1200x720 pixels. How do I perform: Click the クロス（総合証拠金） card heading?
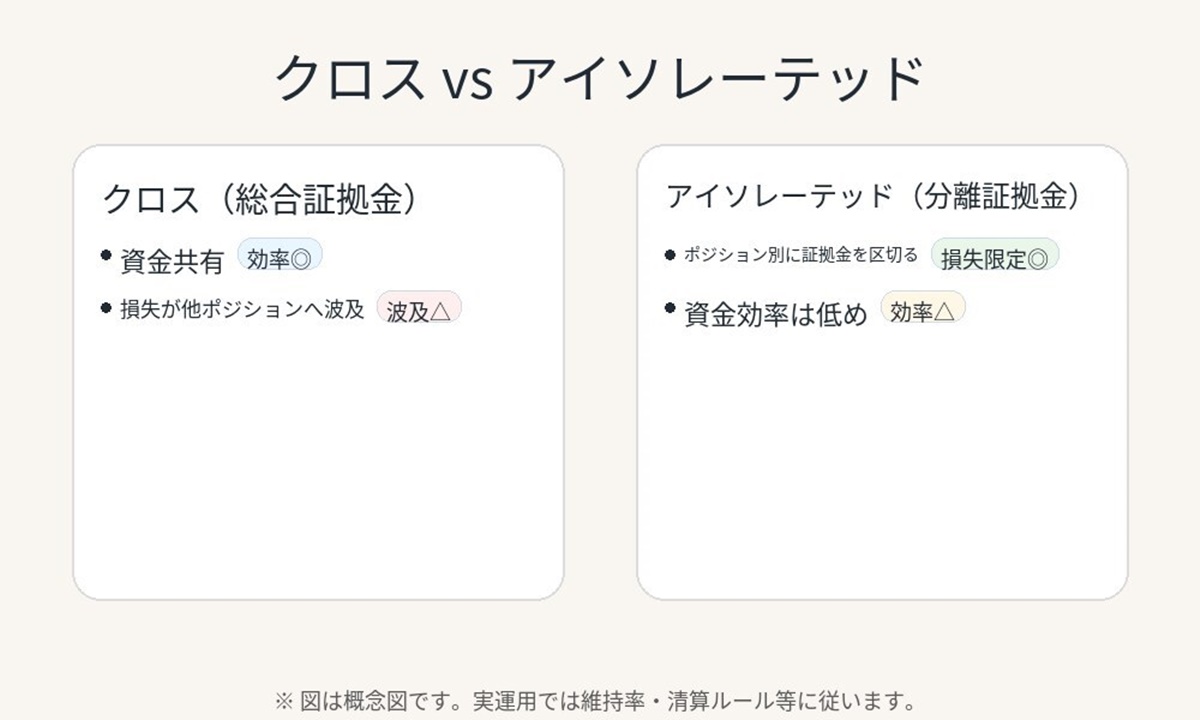259,199
